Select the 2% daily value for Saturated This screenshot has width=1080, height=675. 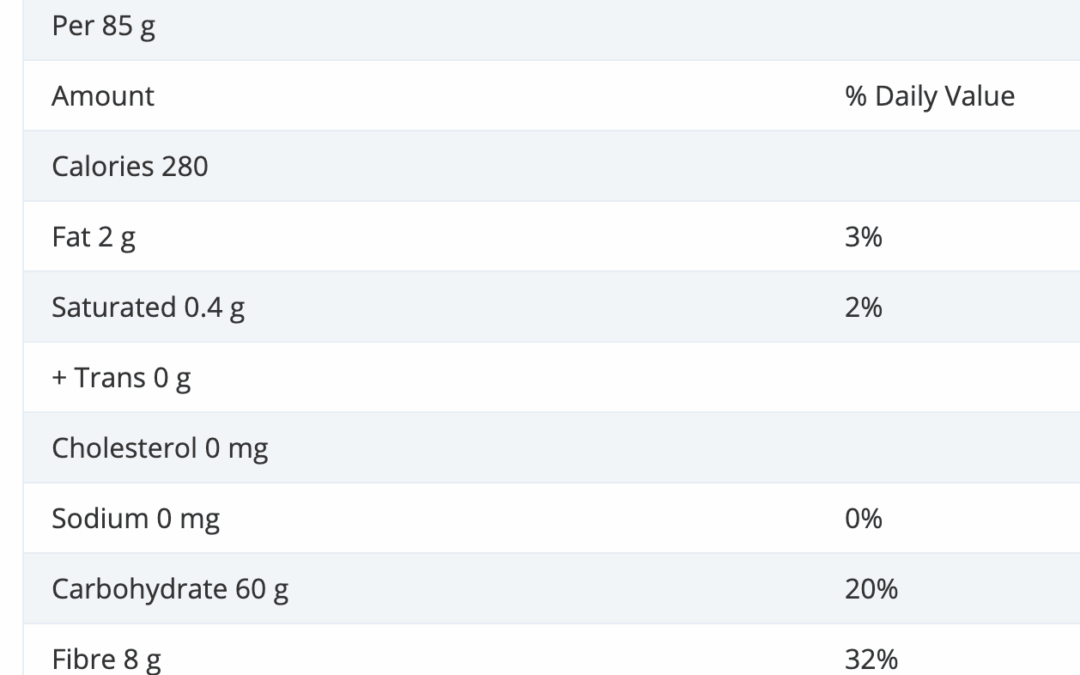click(x=863, y=307)
